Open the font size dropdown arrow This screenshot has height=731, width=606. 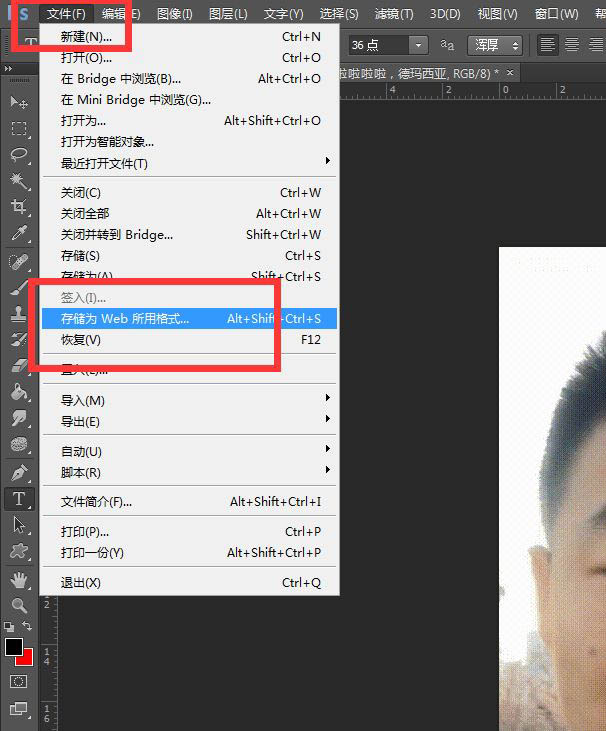[418, 45]
